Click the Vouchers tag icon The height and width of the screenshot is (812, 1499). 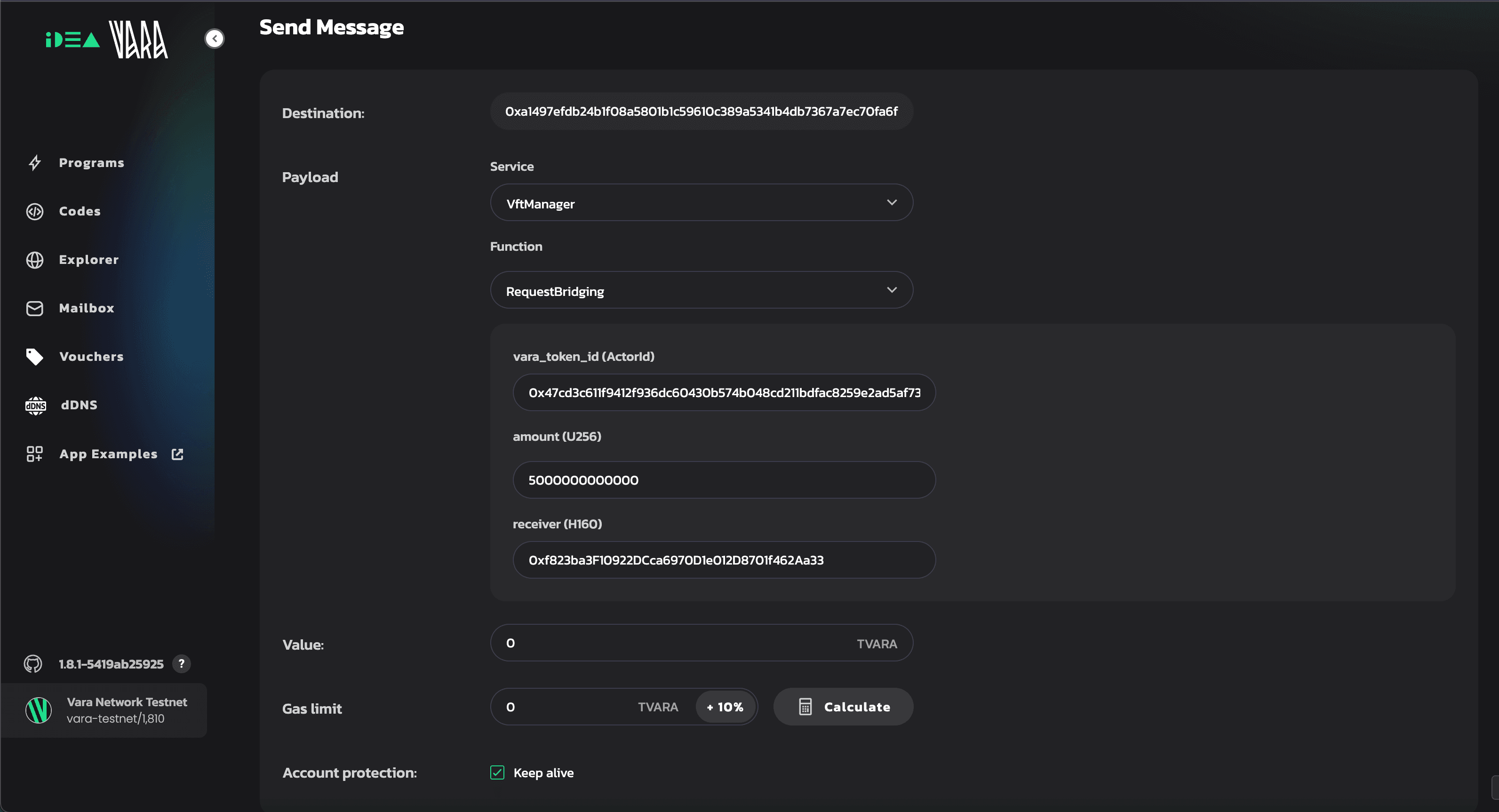(x=35, y=357)
